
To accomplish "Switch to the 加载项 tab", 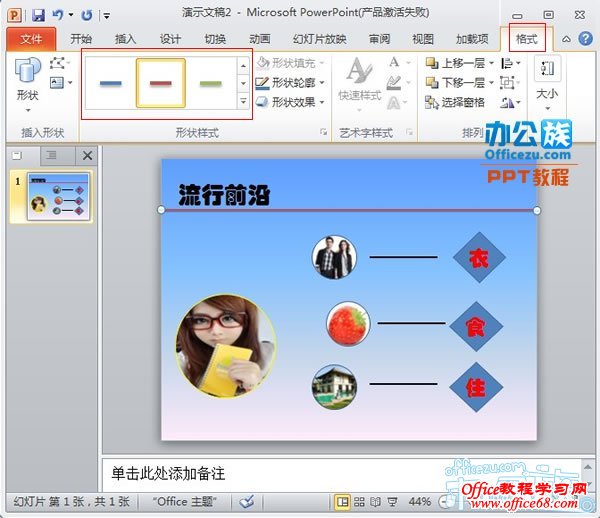I will (472, 39).
